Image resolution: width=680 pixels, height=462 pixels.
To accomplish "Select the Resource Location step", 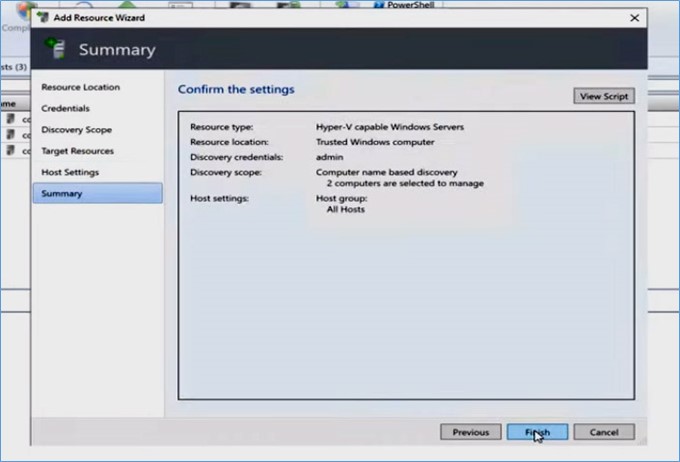I will pyautogui.click(x=81, y=87).
